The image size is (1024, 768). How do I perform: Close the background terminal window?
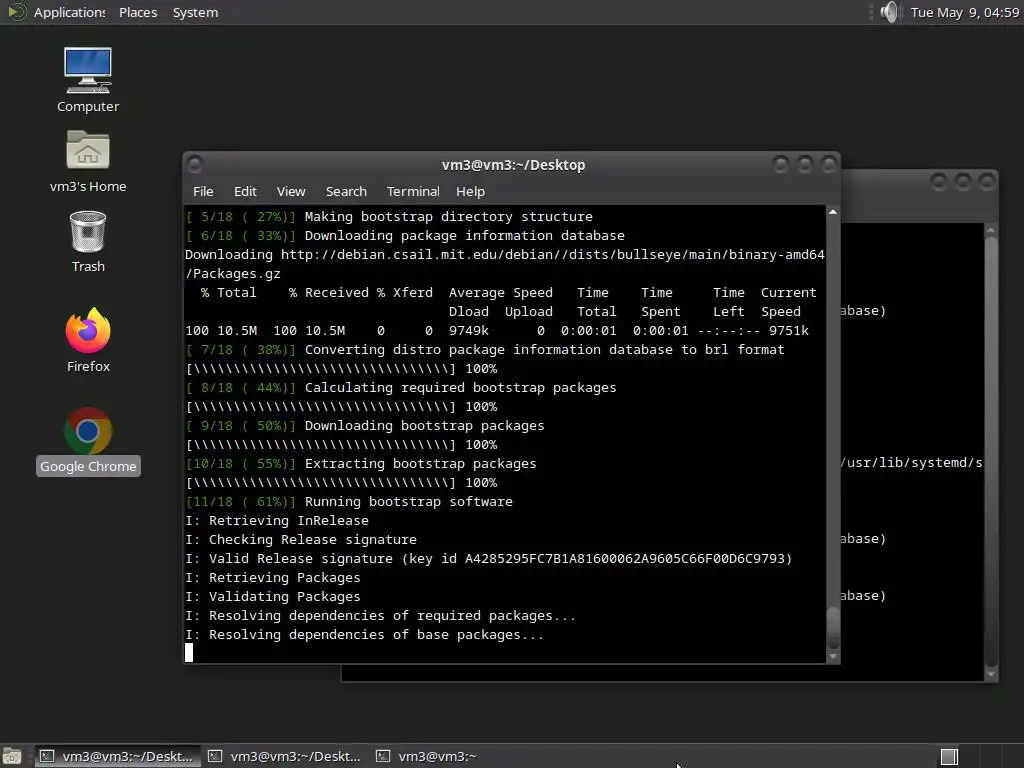986,182
